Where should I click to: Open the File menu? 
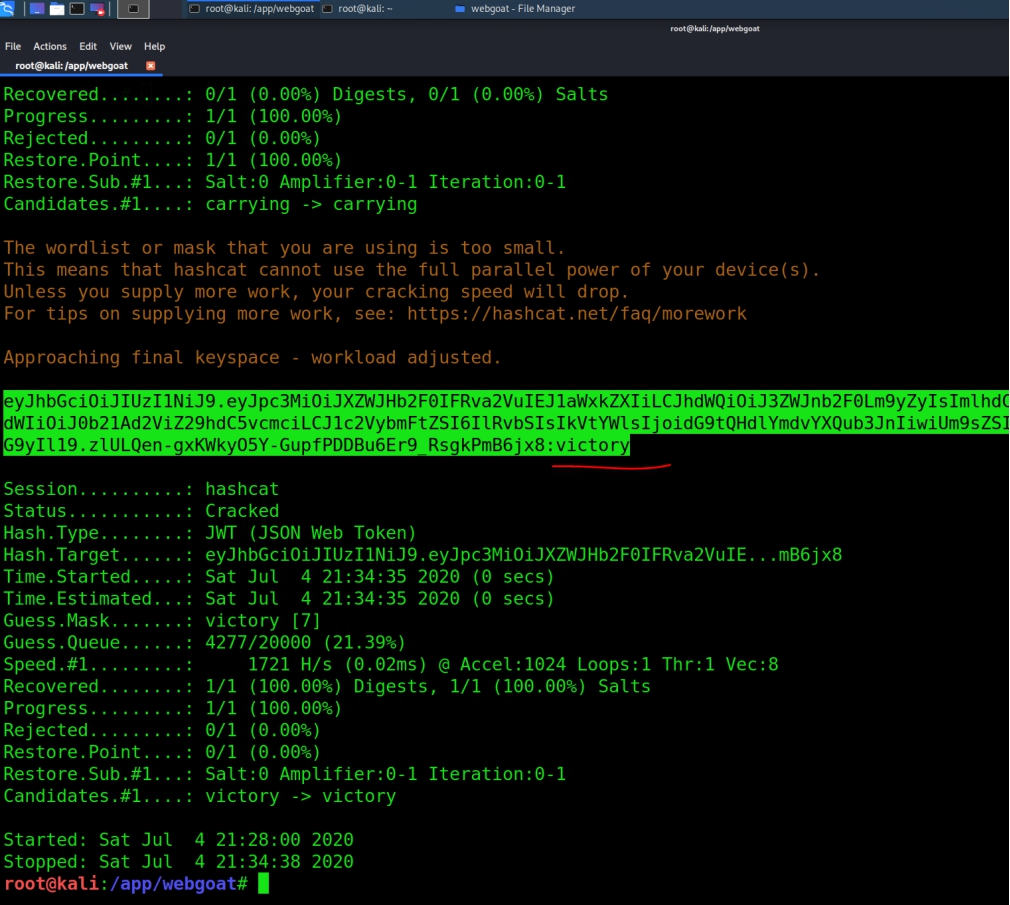pyautogui.click(x=13, y=46)
